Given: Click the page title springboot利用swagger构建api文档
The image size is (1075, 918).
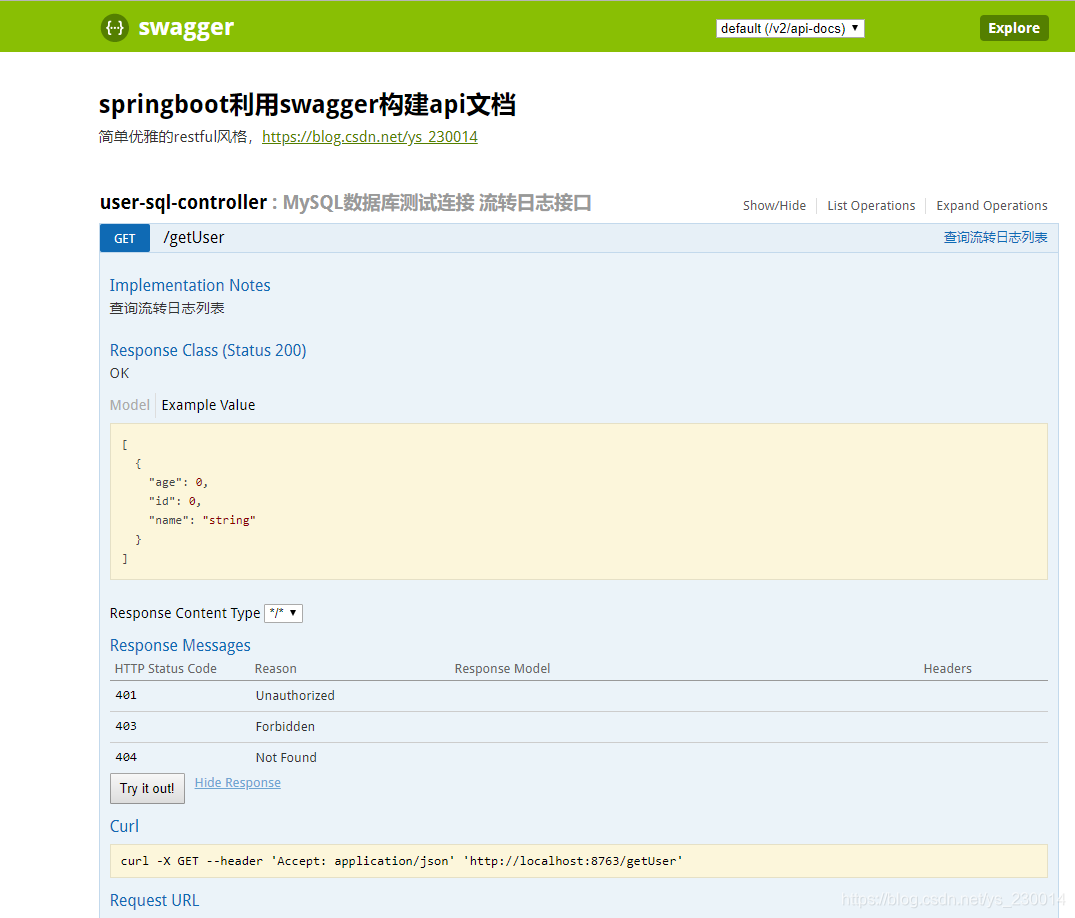Looking at the screenshot, I should pos(306,105).
